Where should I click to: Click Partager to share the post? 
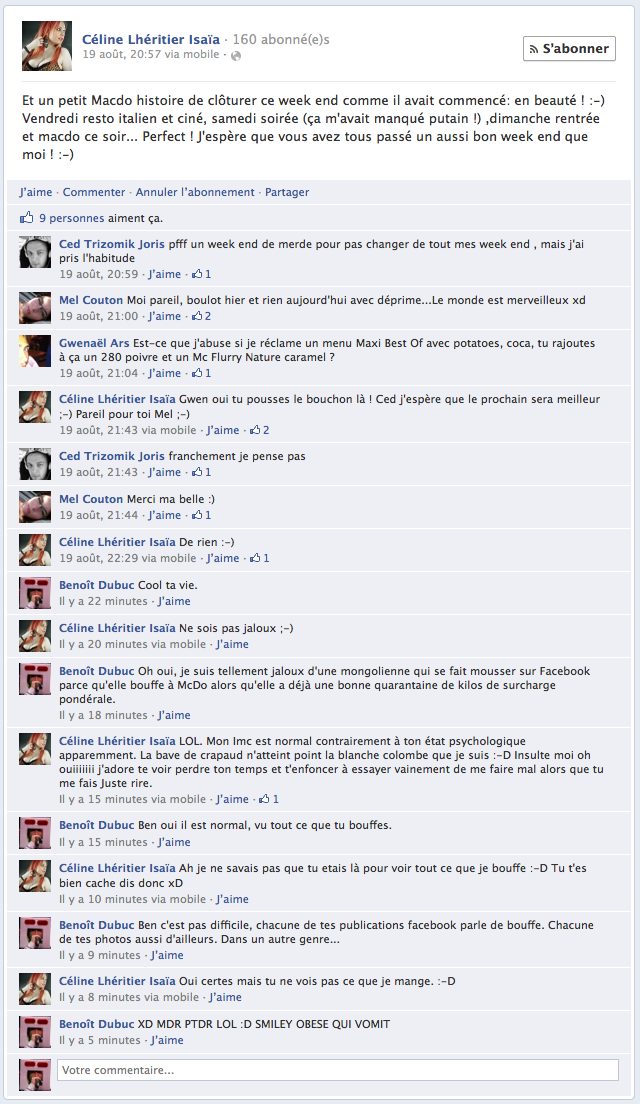(287, 192)
